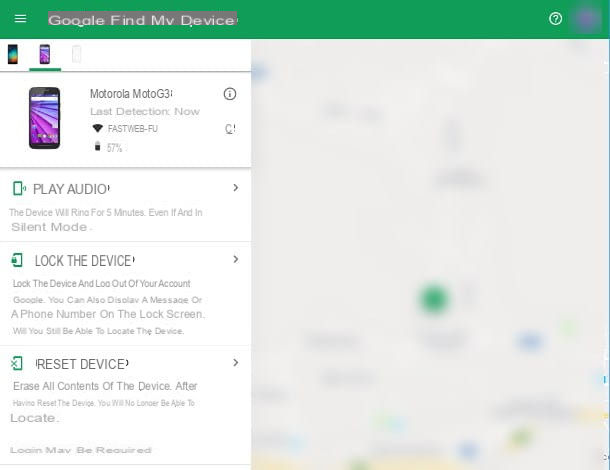Click the Motorola MotoG3 device name
Screen dimensions: 610x470
coord(131,94)
